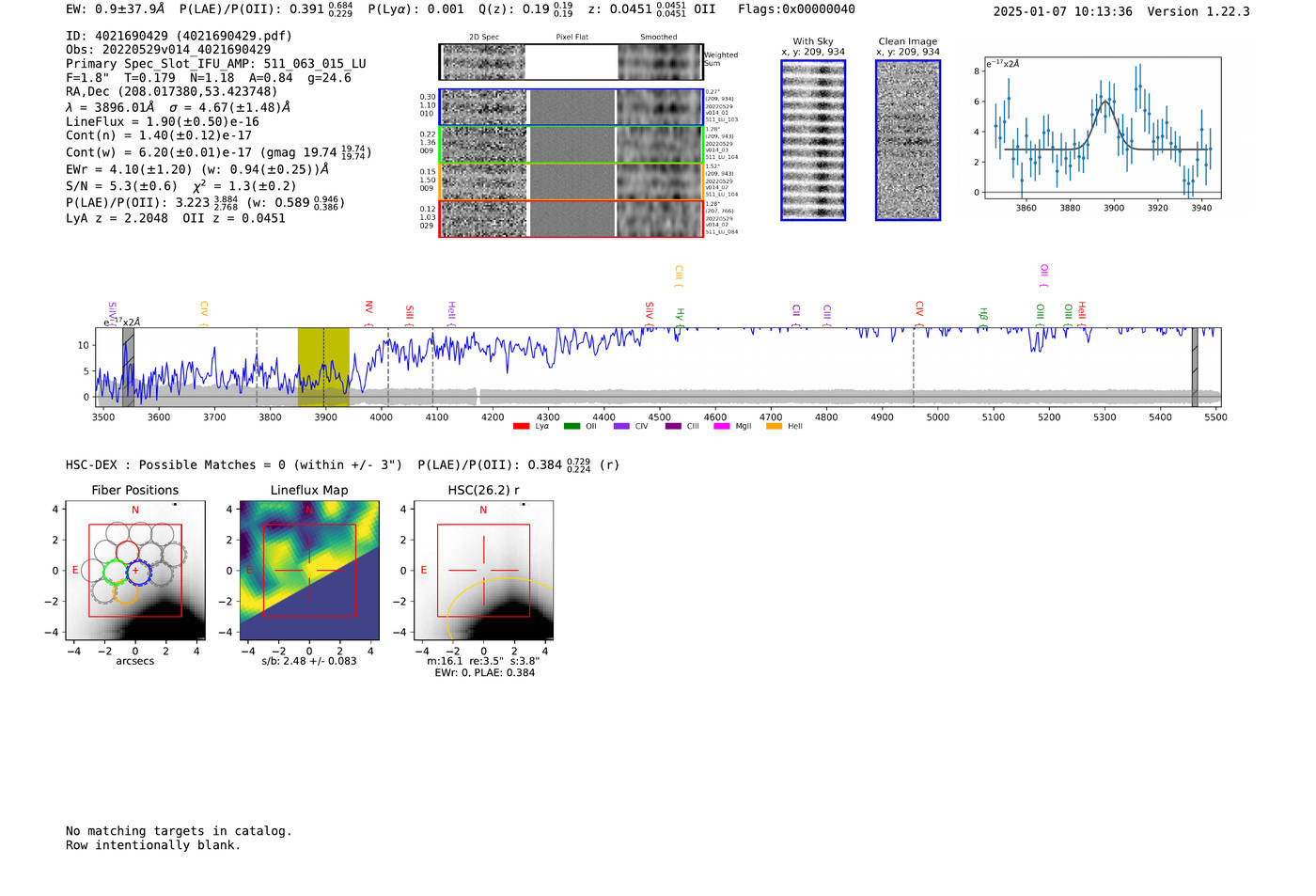Select the blue-bordered fiber spectrum row
The image size is (1316, 896).
point(572,107)
